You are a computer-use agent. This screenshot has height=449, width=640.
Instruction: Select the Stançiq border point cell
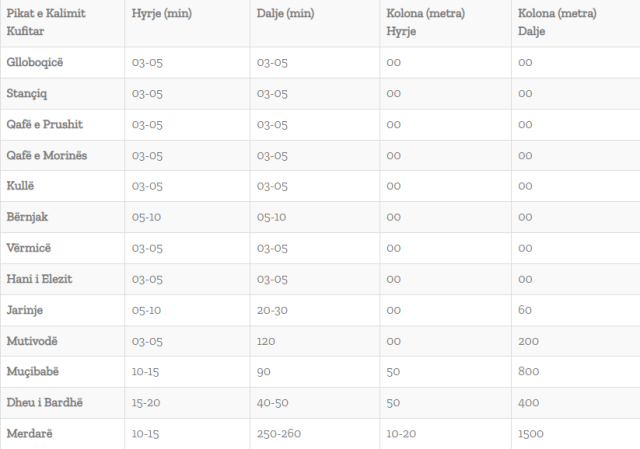(x=27, y=93)
